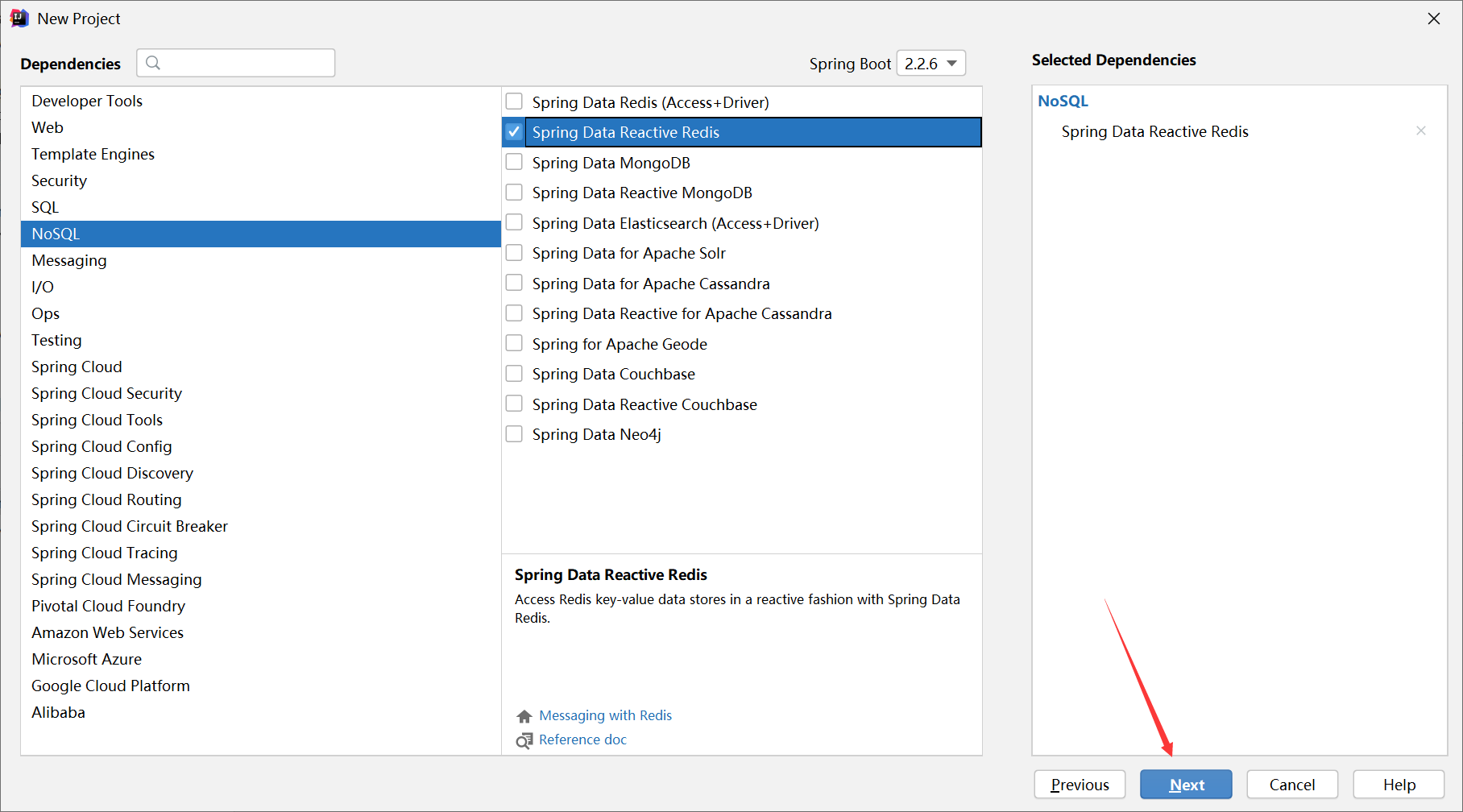Choose Microsoft Azure category
This screenshot has width=1463, height=812.
[261, 659]
